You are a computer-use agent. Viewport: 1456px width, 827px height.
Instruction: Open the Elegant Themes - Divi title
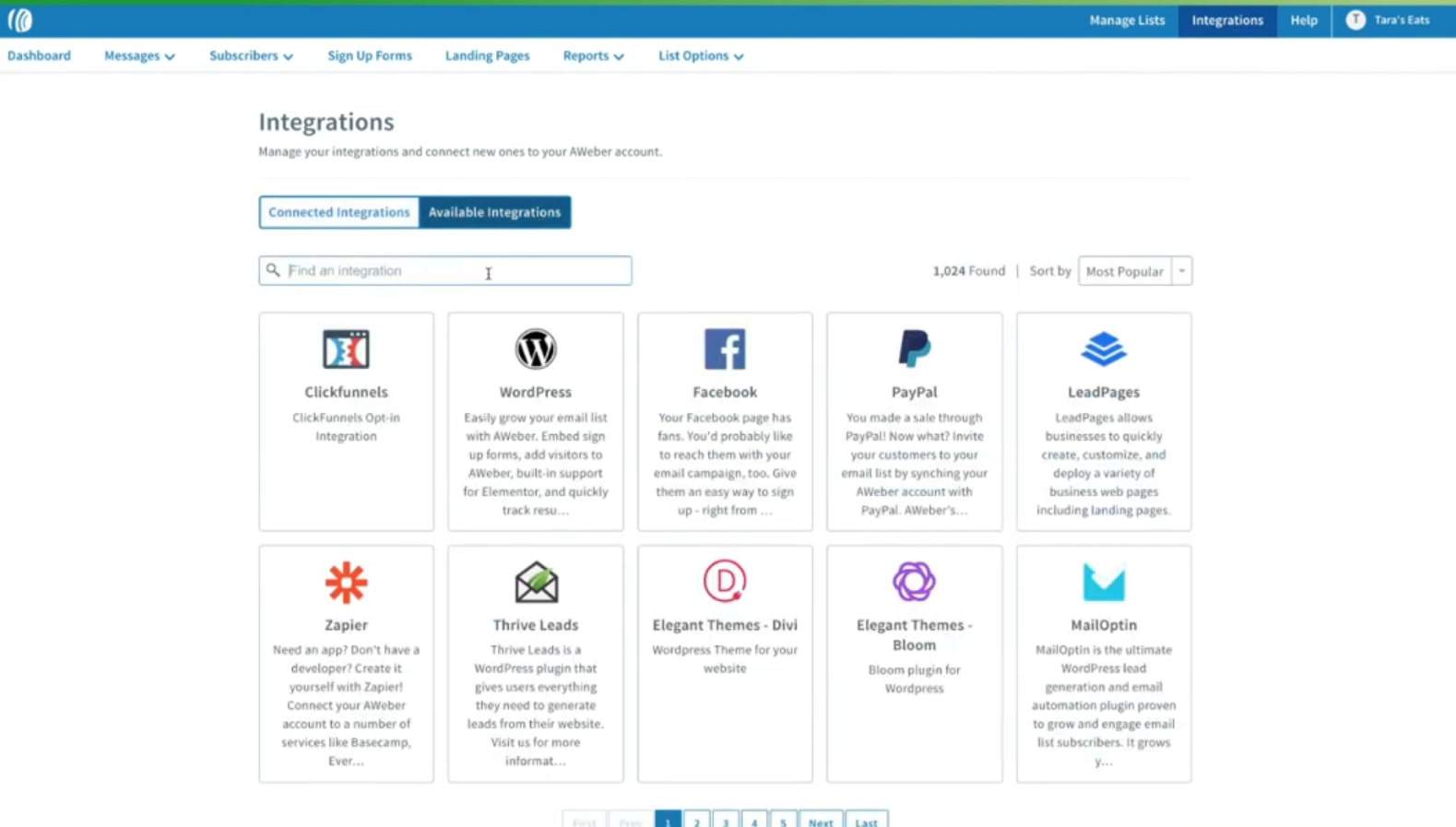click(725, 625)
